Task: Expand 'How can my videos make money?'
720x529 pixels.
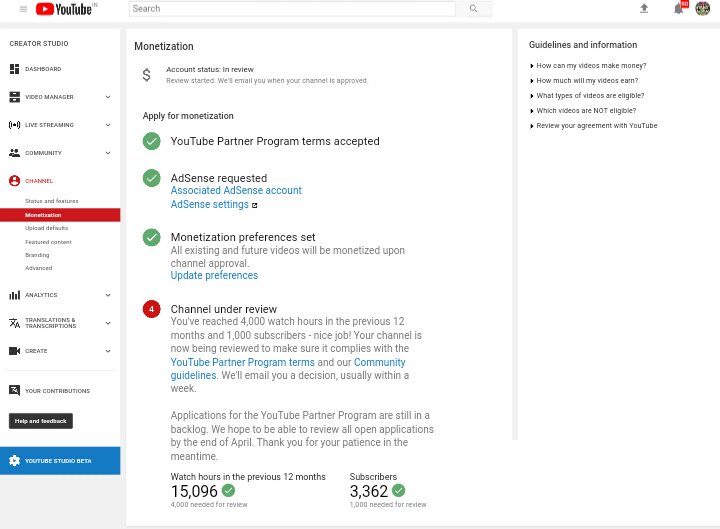Action: [588, 66]
